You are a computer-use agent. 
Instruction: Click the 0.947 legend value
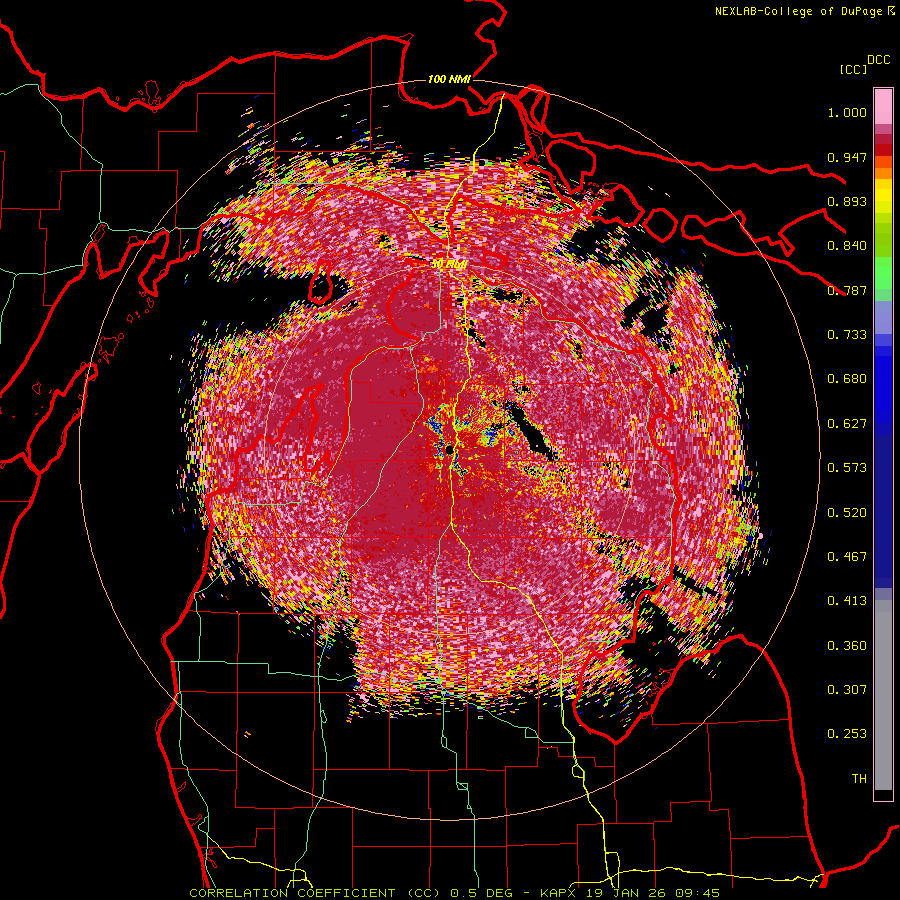(847, 157)
